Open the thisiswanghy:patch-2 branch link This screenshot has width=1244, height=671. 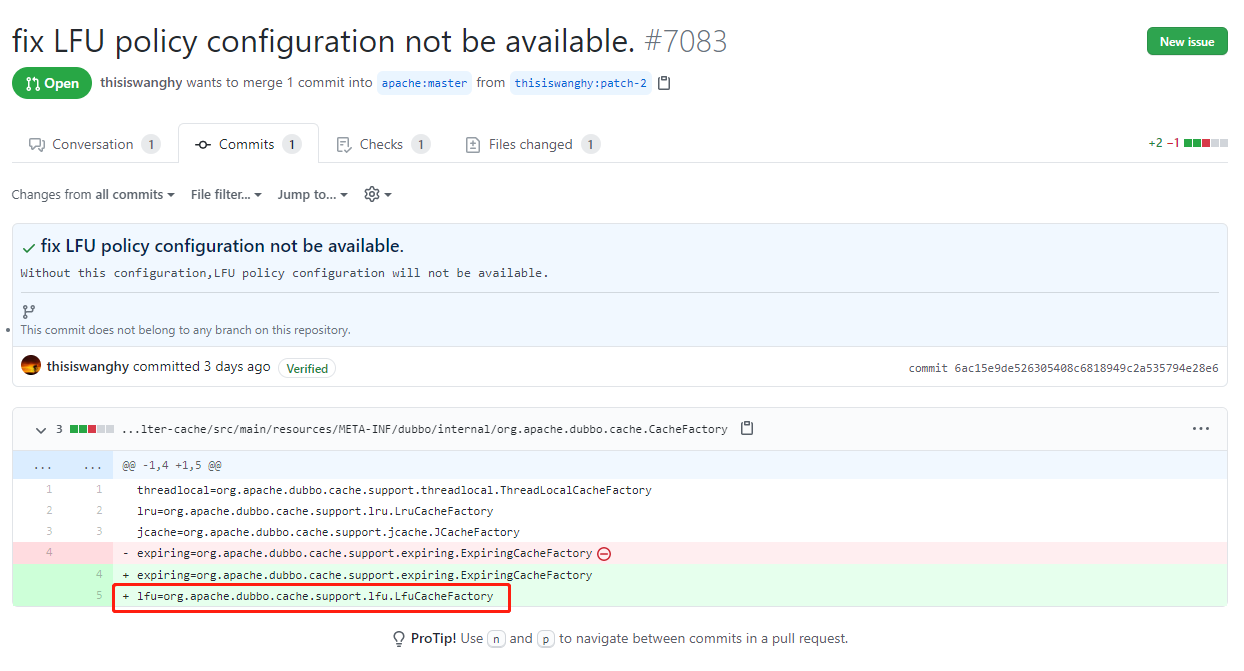pos(580,83)
